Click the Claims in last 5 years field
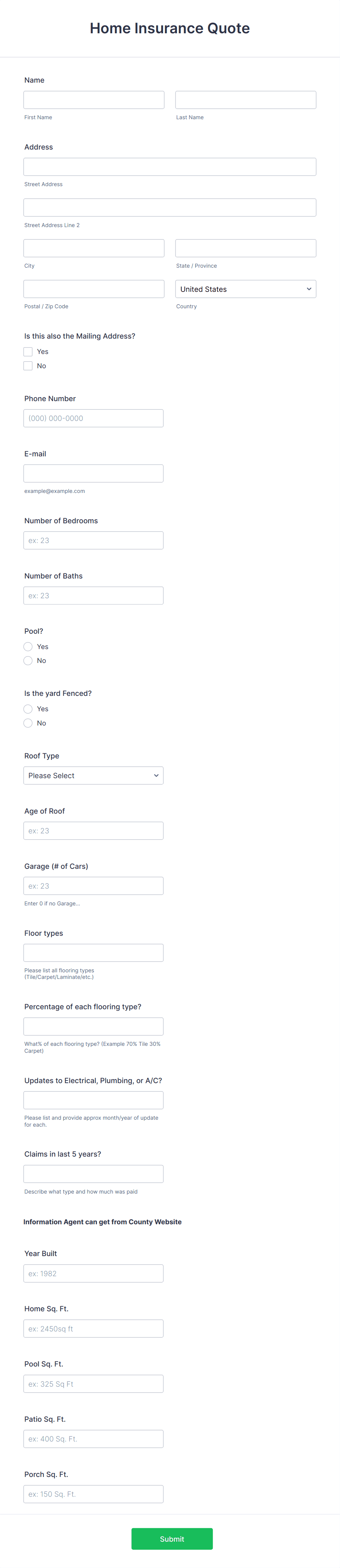 [x=93, y=1173]
